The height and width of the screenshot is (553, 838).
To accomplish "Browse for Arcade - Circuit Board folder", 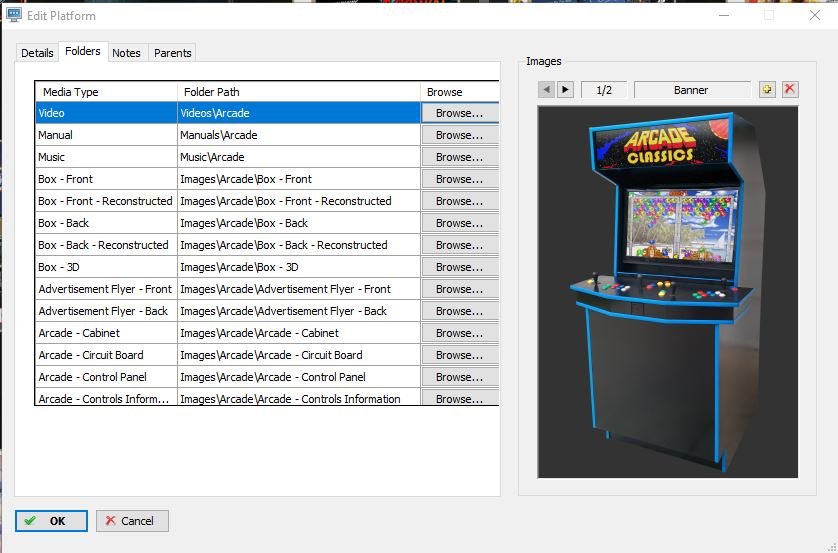I will tap(460, 355).
